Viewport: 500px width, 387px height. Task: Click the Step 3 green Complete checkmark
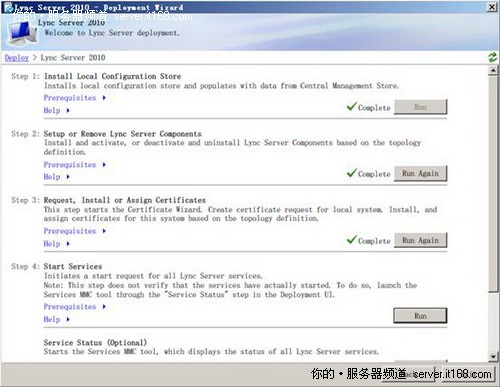coord(352,239)
